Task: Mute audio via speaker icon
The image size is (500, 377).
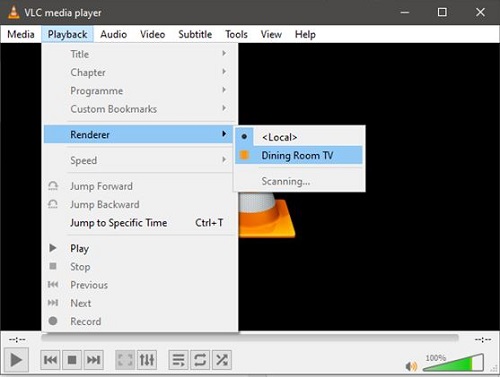Action: coord(411,366)
